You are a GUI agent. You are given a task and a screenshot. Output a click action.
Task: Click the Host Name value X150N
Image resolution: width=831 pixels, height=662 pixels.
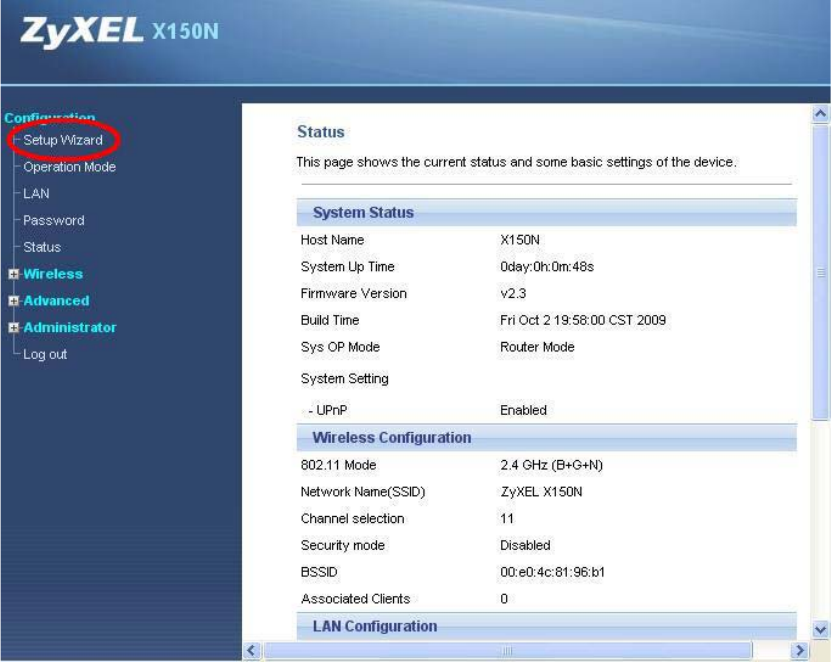pyautogui.click(x=520, y=240)
